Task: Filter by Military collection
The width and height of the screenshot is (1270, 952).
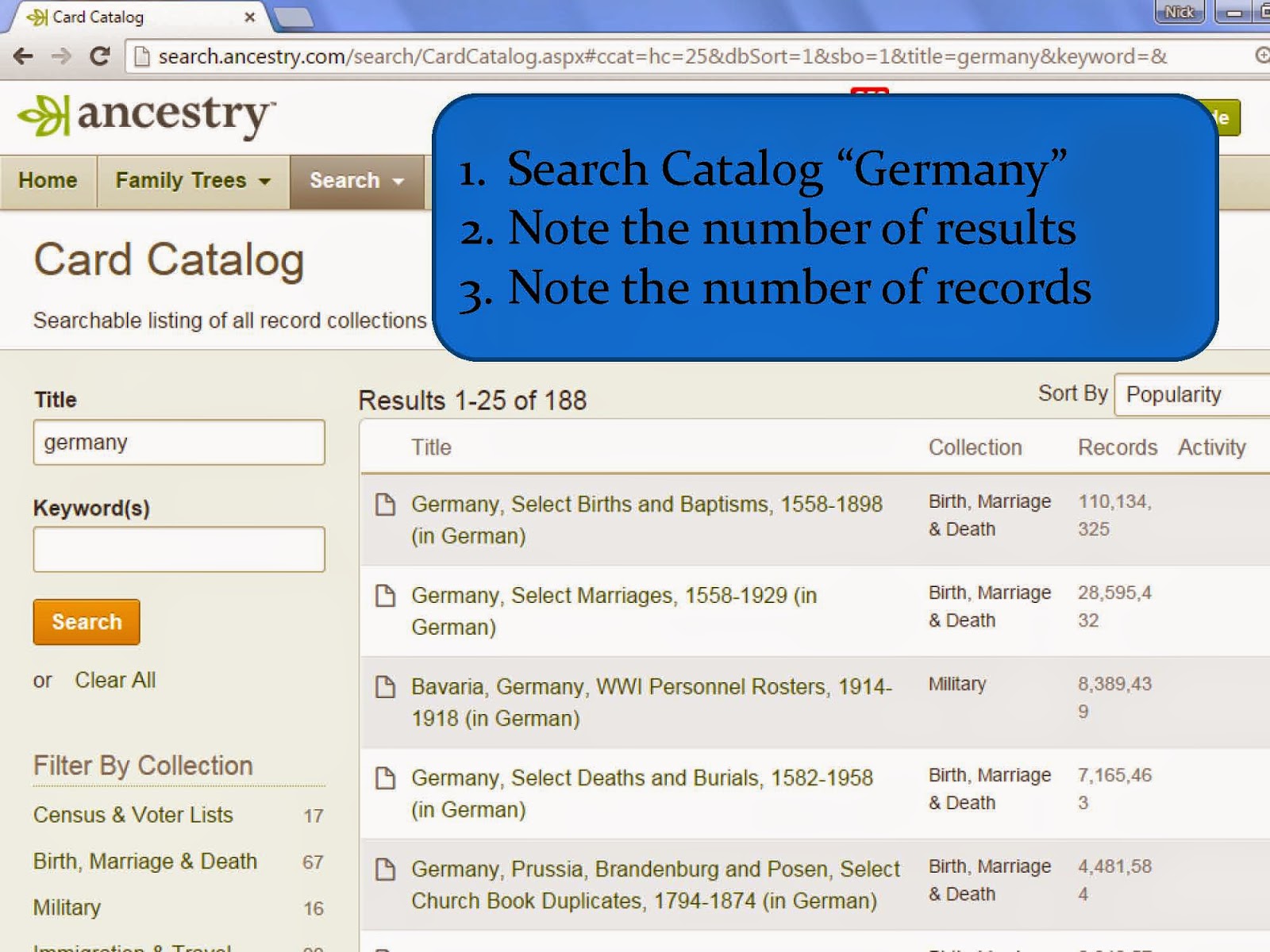Action: pyautogui.click(x=67, y=908)
